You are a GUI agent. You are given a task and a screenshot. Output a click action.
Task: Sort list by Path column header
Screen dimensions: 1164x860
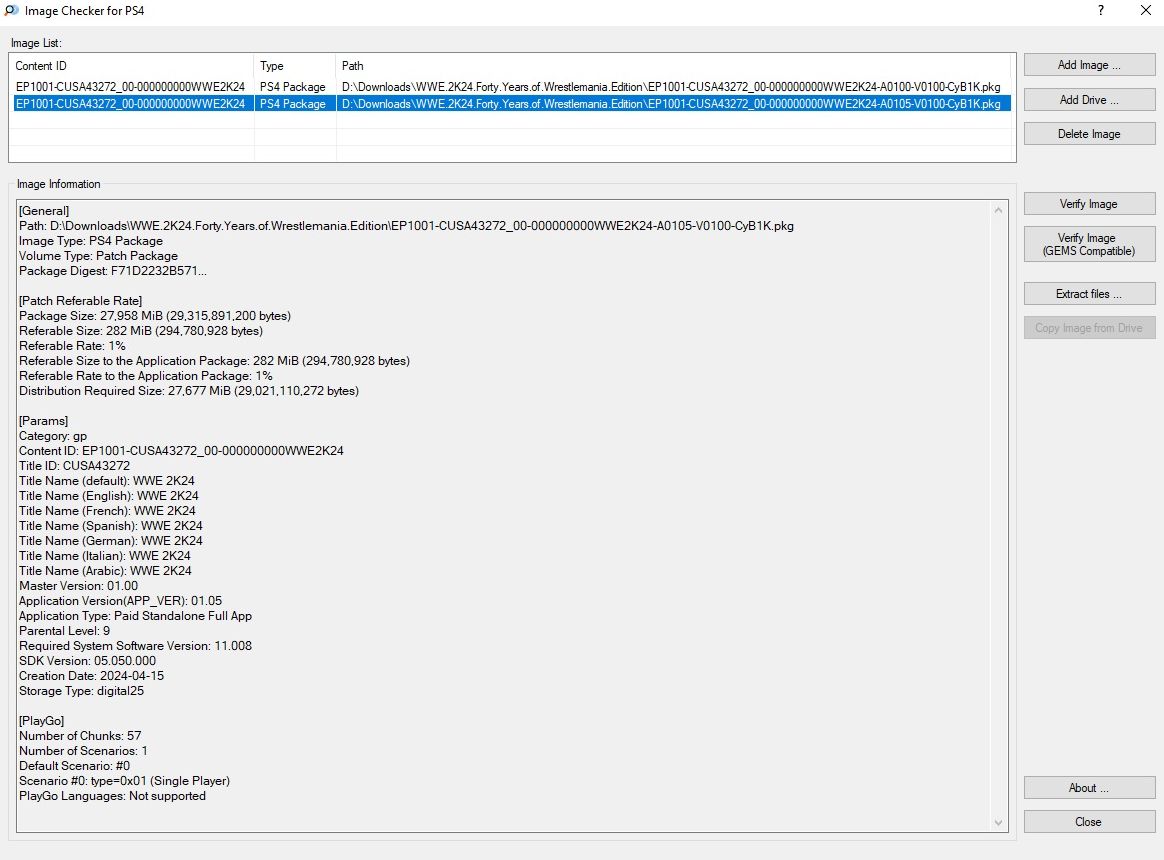673,65
